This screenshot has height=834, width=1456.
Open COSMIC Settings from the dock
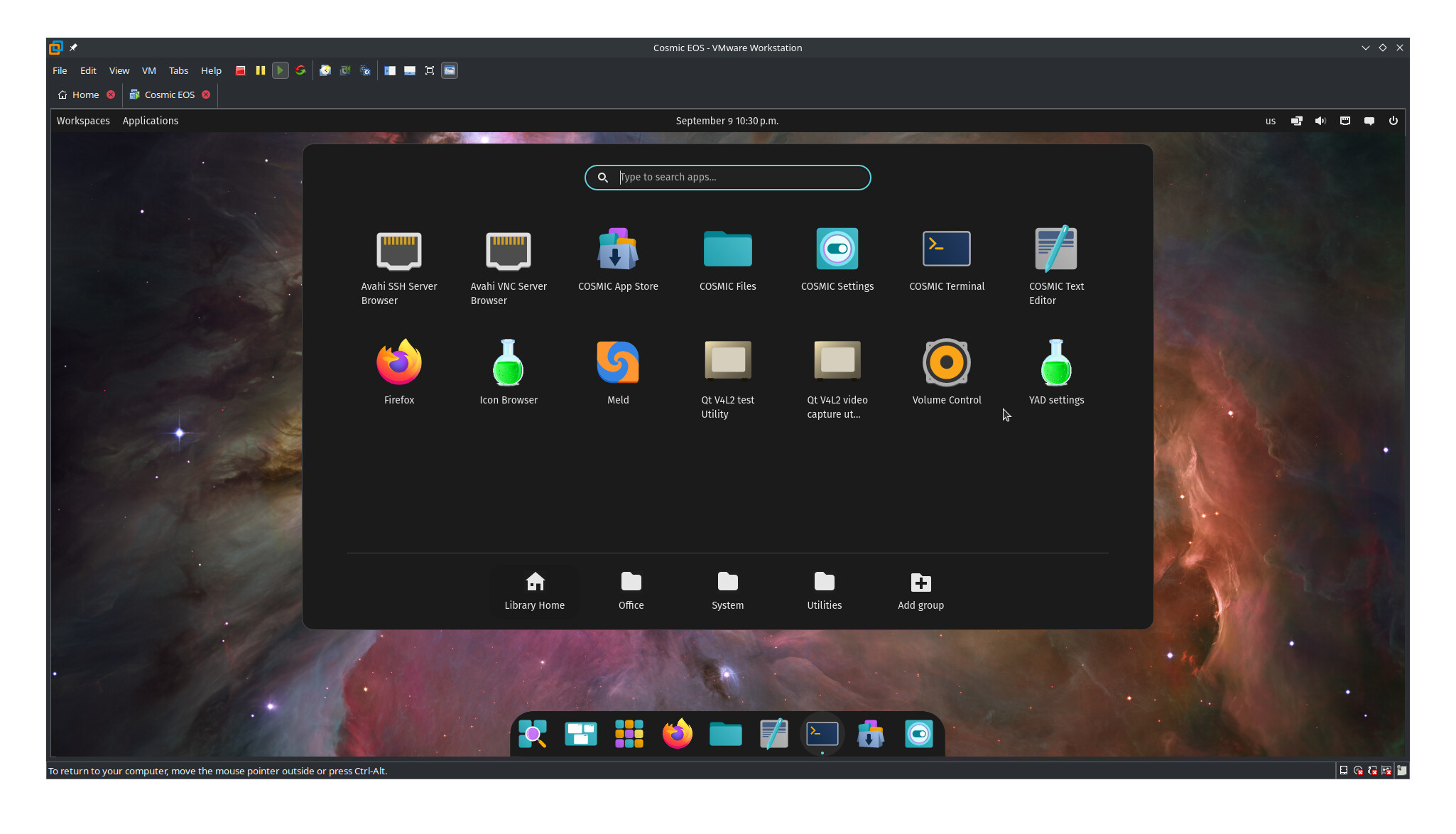point(919,734)
